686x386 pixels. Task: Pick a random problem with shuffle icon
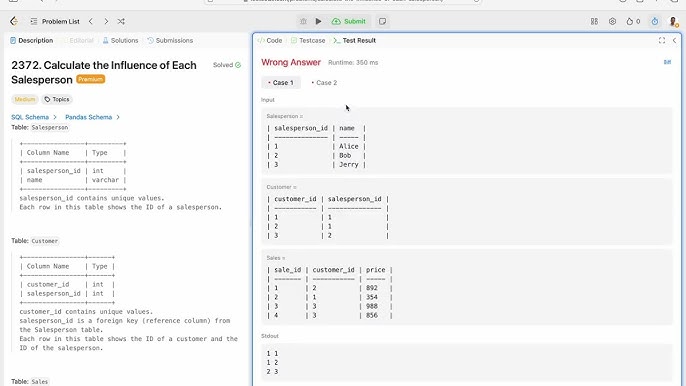121,21
